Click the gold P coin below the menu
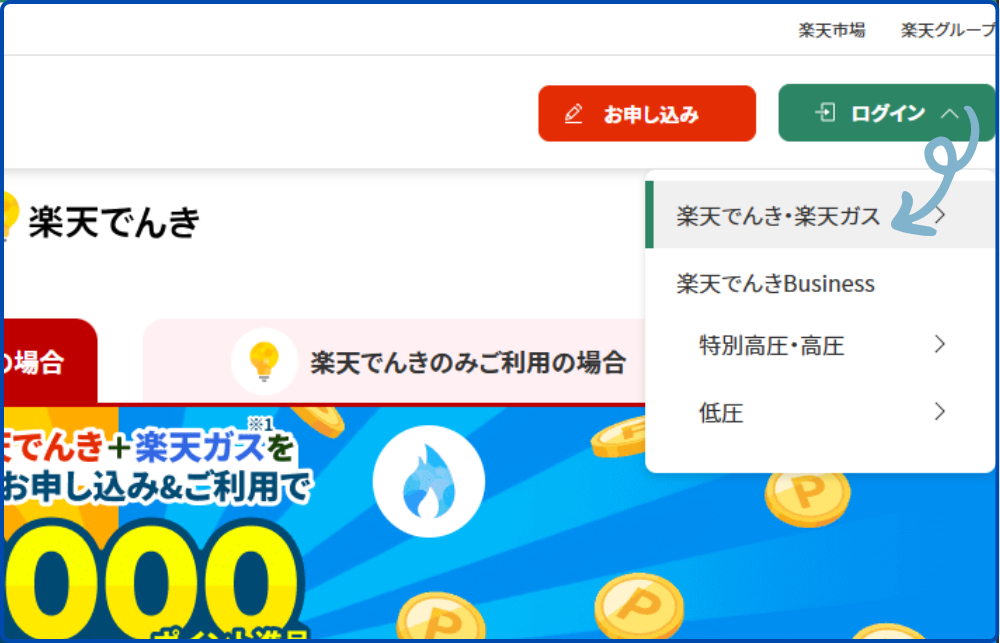 807,496
